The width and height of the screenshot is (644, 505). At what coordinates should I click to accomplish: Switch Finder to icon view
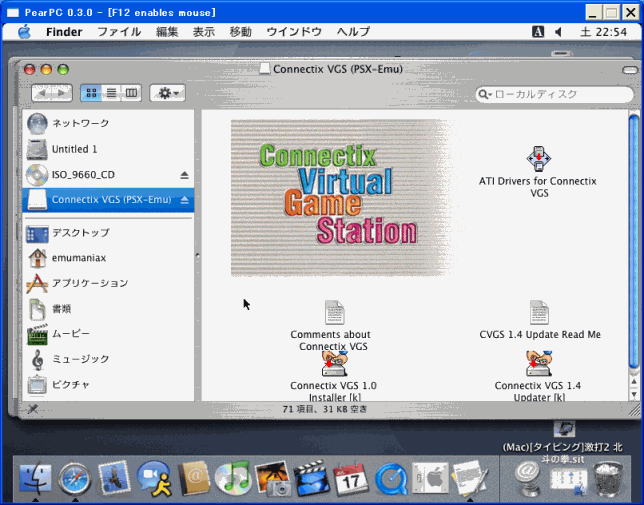click(x=91, y=93)
